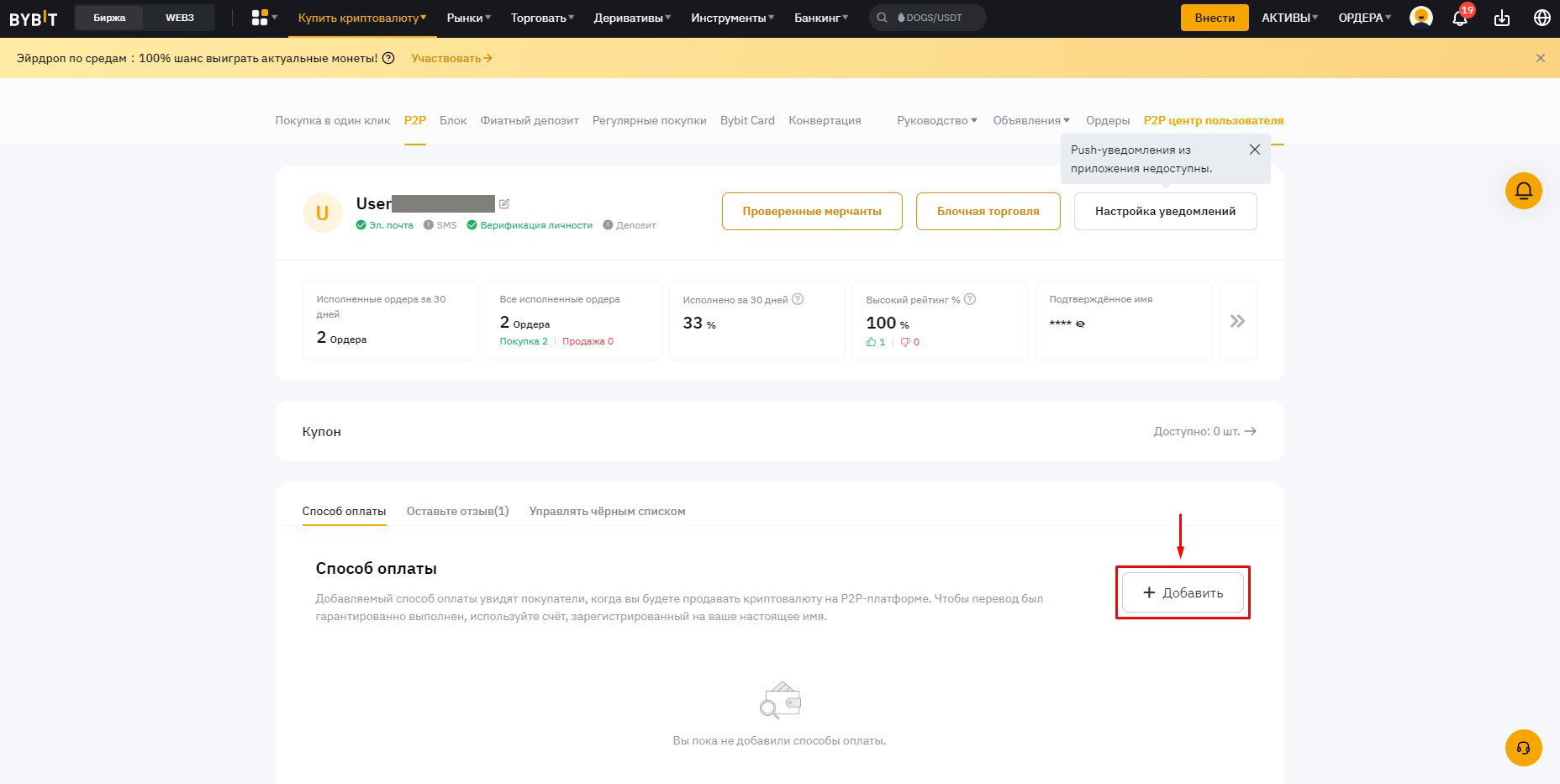
Task: Open 'Купить криптовалюту' dropdown menu
Action: (x=362, y=18)
